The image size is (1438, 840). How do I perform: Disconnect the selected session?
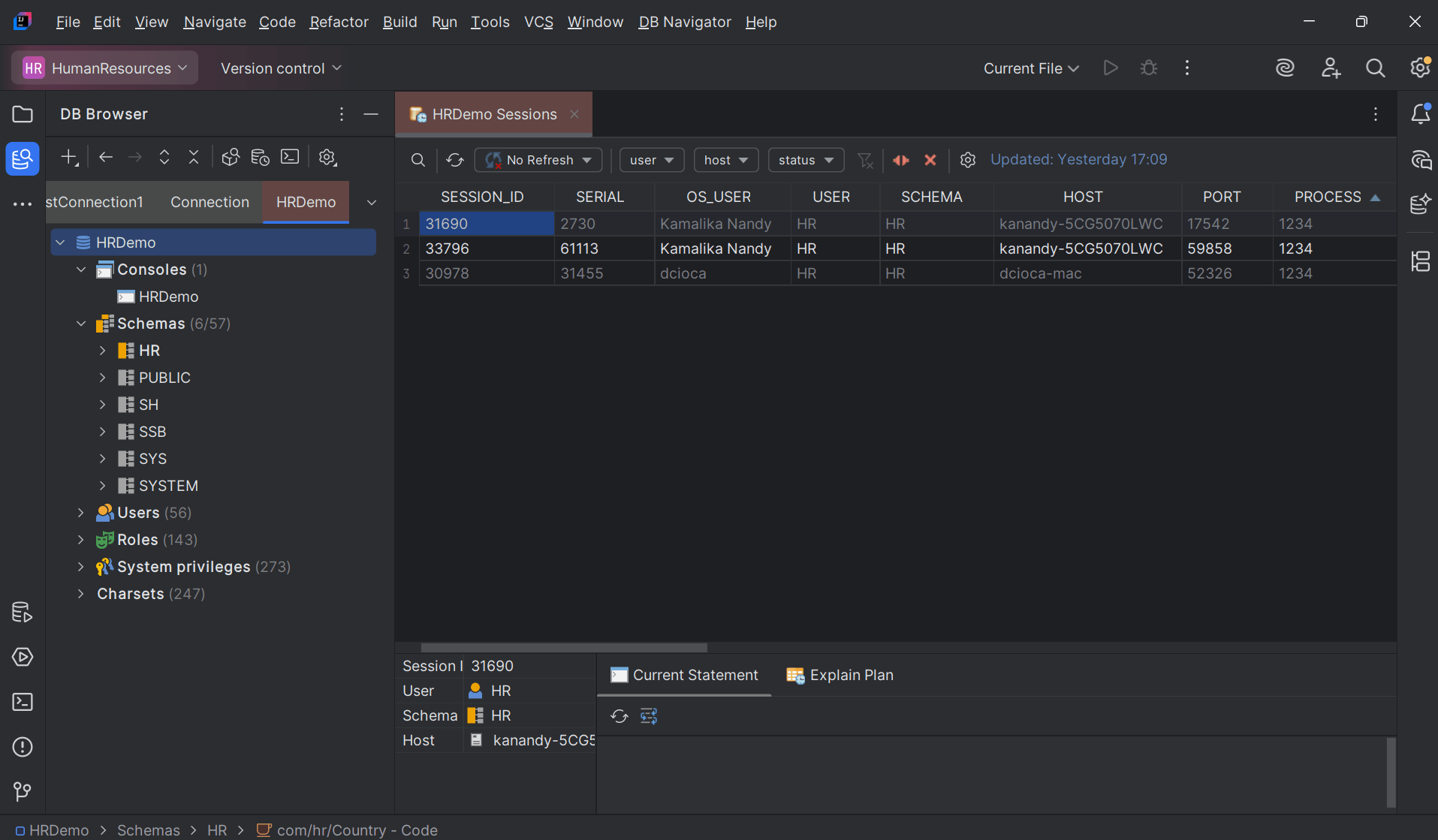point(900,160)
